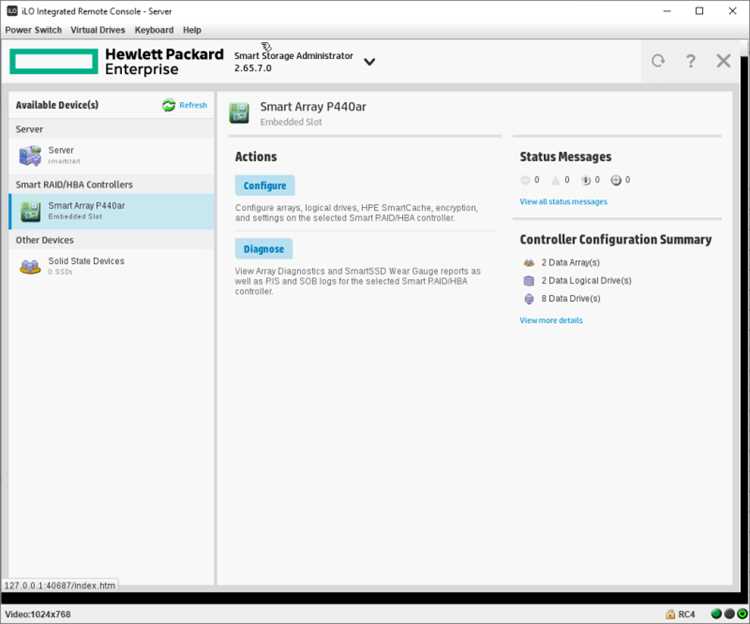Click the Video:1024x768 status text

click(x=38, y=614)
